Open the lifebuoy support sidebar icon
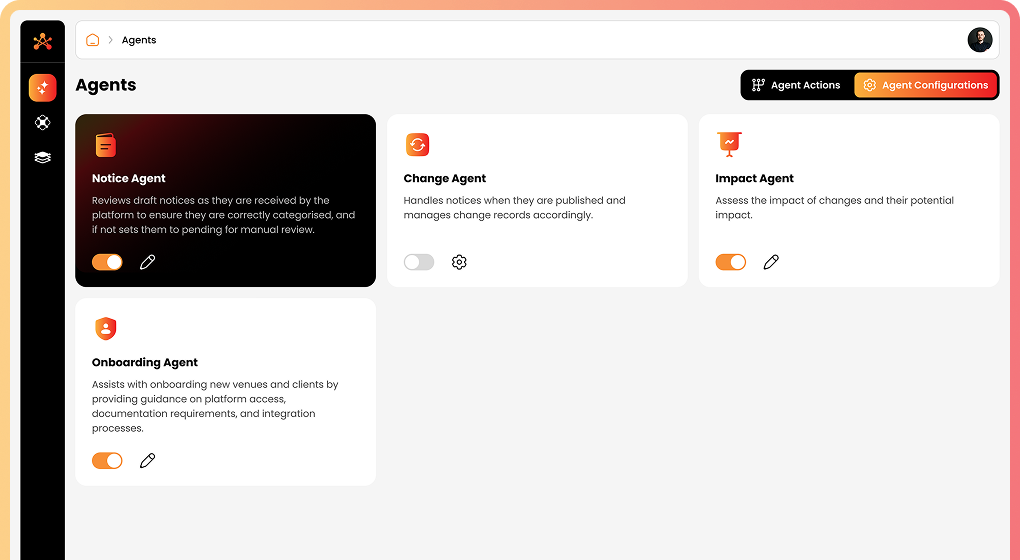 click(42, 123)
